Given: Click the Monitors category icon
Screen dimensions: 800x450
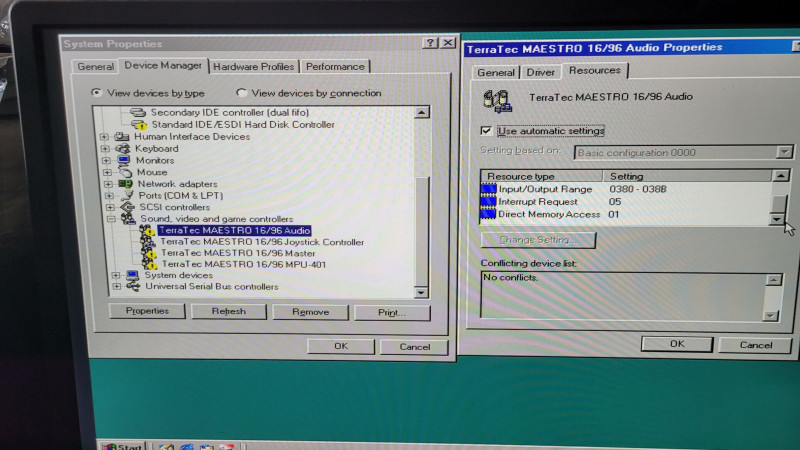Looking at the screenshot, I should 123,160.
